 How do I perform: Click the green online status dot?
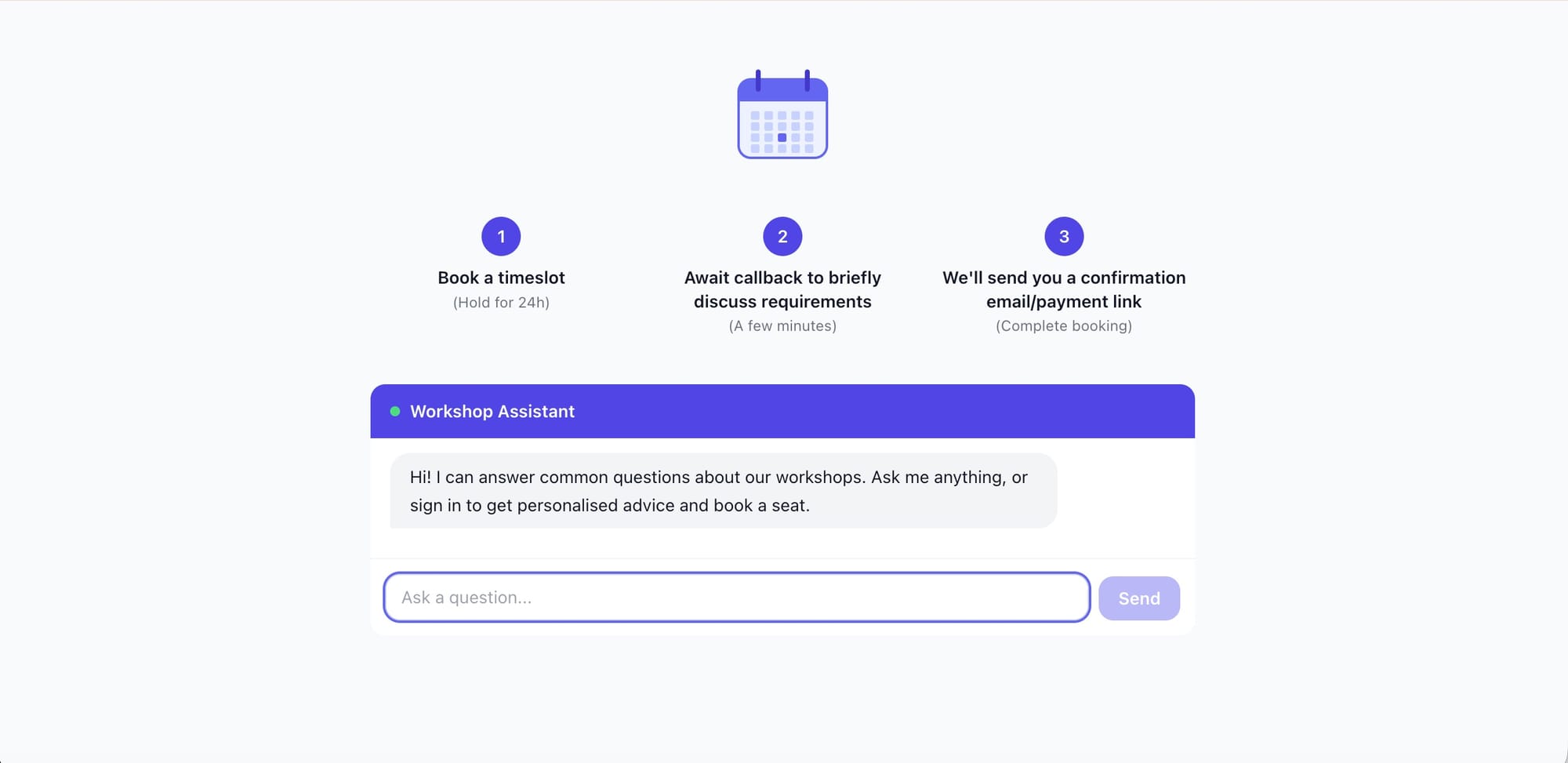(x=395, y=411)
